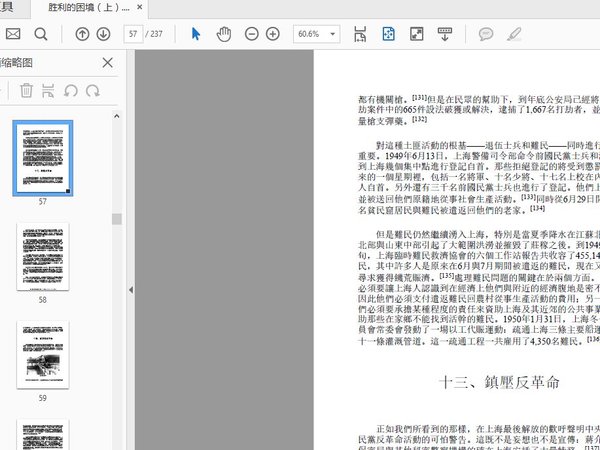Image resolution: width=600 pixels, height=450 pixels.
Task: Delete selected page with trash icon
Action: point(27,91)
